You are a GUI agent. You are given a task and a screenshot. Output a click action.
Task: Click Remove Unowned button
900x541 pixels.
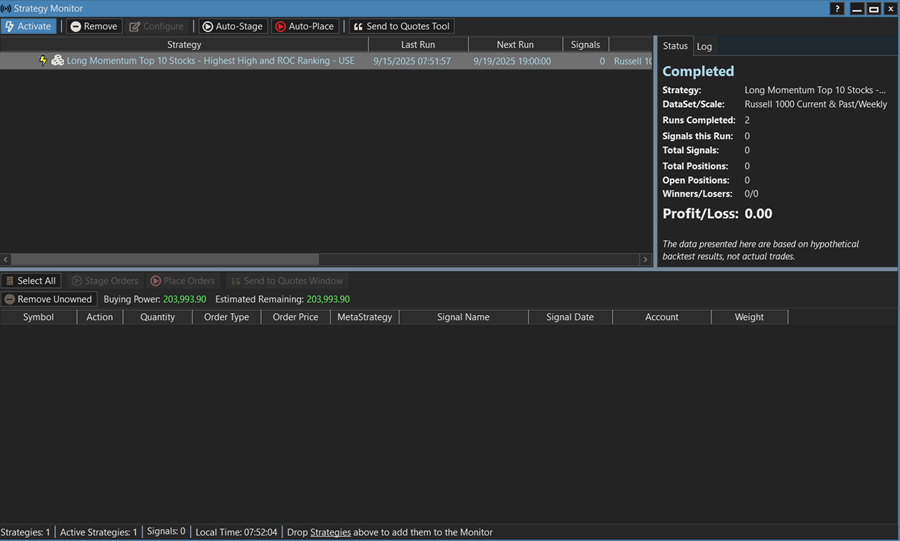pos(48,299)
